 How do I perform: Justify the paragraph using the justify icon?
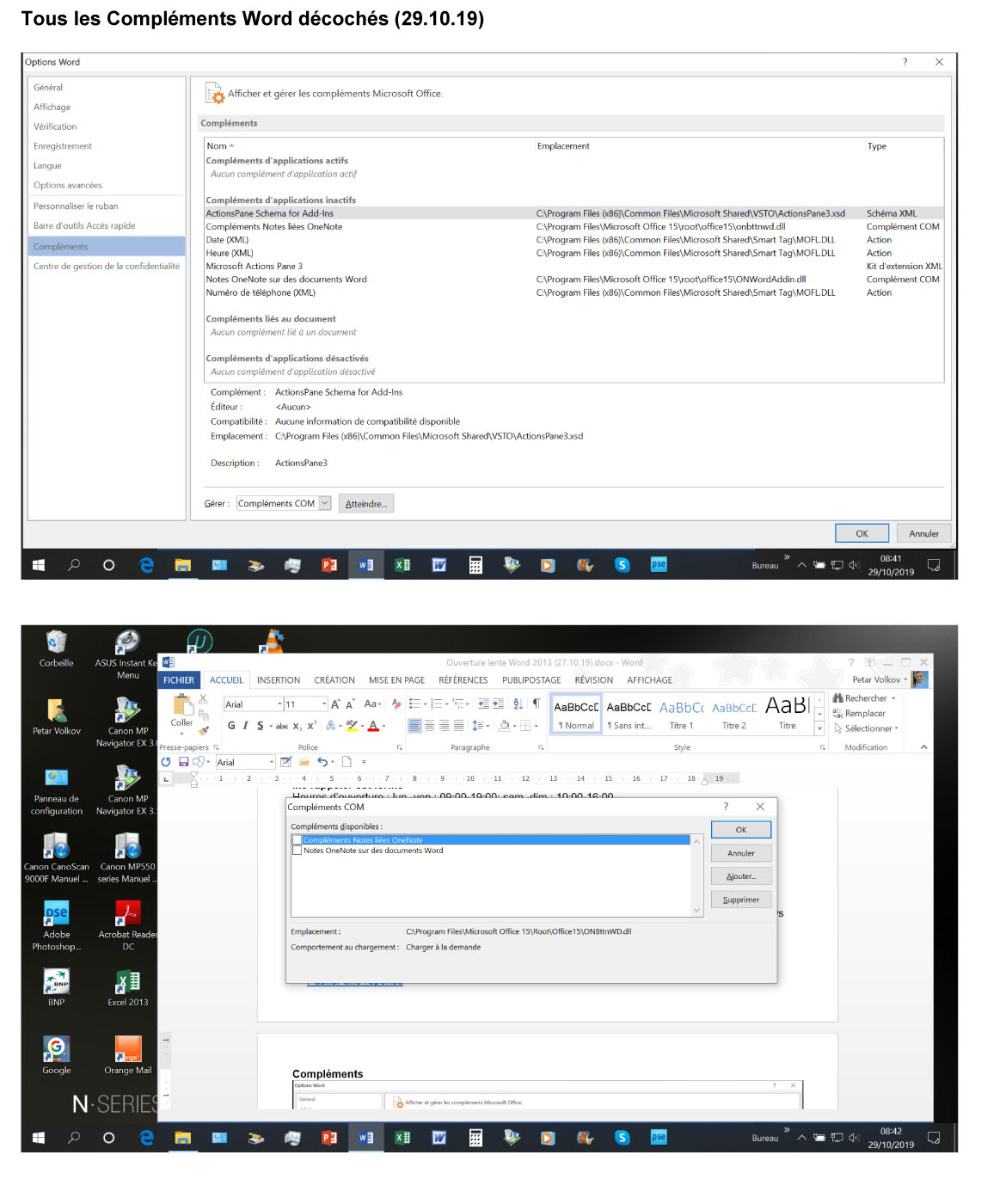[x=458, y=726]
